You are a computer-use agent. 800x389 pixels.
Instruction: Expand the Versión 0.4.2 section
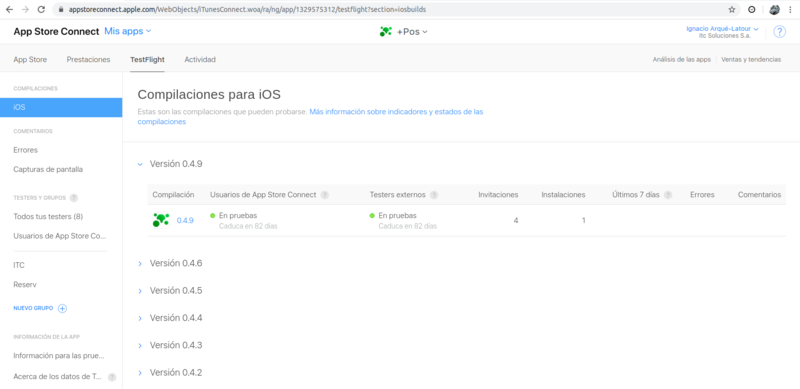click(140, 373)
